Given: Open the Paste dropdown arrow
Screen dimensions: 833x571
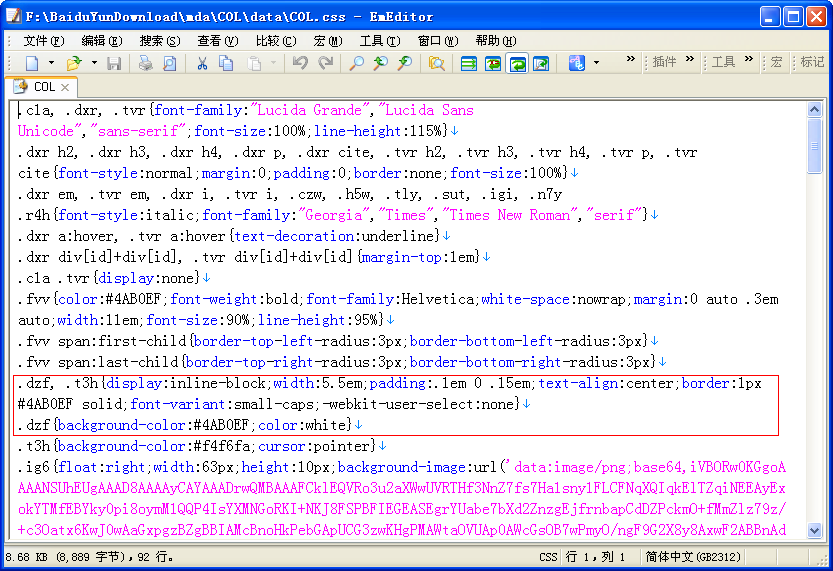Looking at the screenshot, I should (273, 63).
